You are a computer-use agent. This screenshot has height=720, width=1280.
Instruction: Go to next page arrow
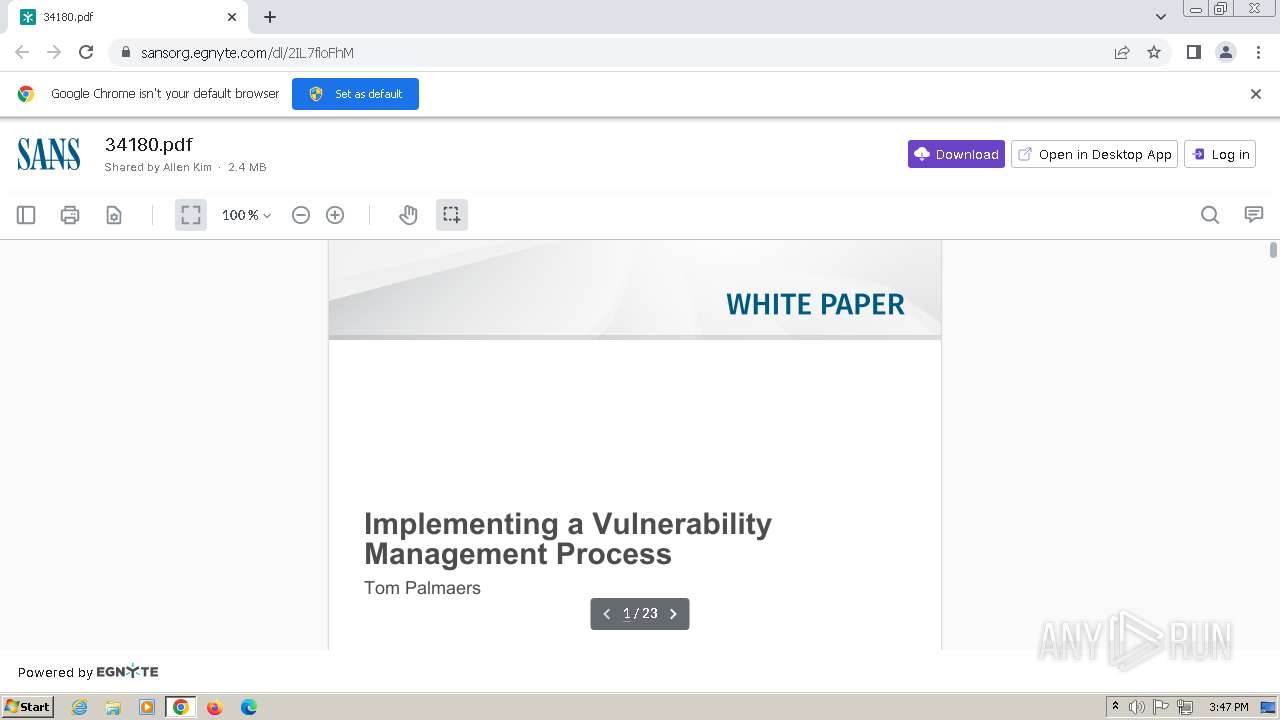coord(673,614)
